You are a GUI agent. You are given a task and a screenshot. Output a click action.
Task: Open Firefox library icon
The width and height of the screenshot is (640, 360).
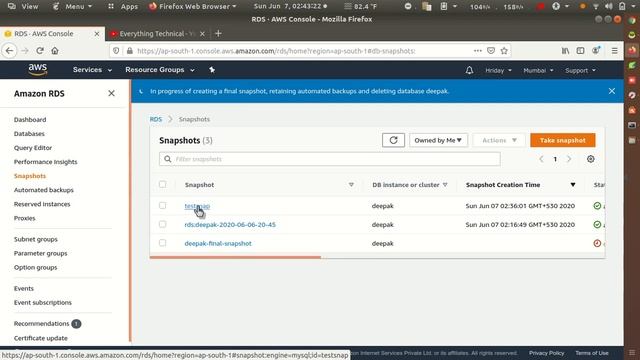565,51
